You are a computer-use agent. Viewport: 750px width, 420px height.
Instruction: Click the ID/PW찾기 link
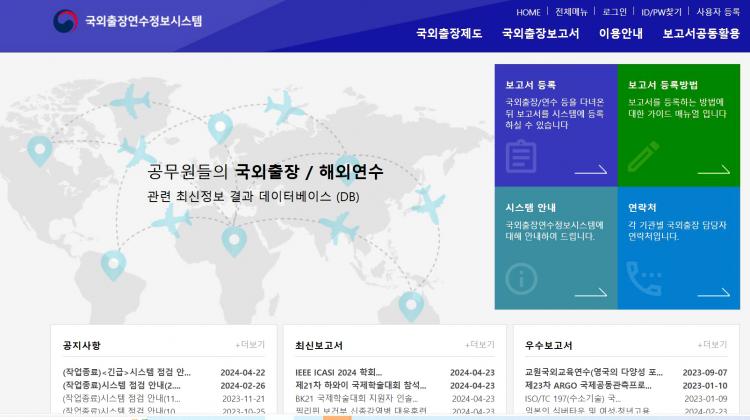click(661, 12)
